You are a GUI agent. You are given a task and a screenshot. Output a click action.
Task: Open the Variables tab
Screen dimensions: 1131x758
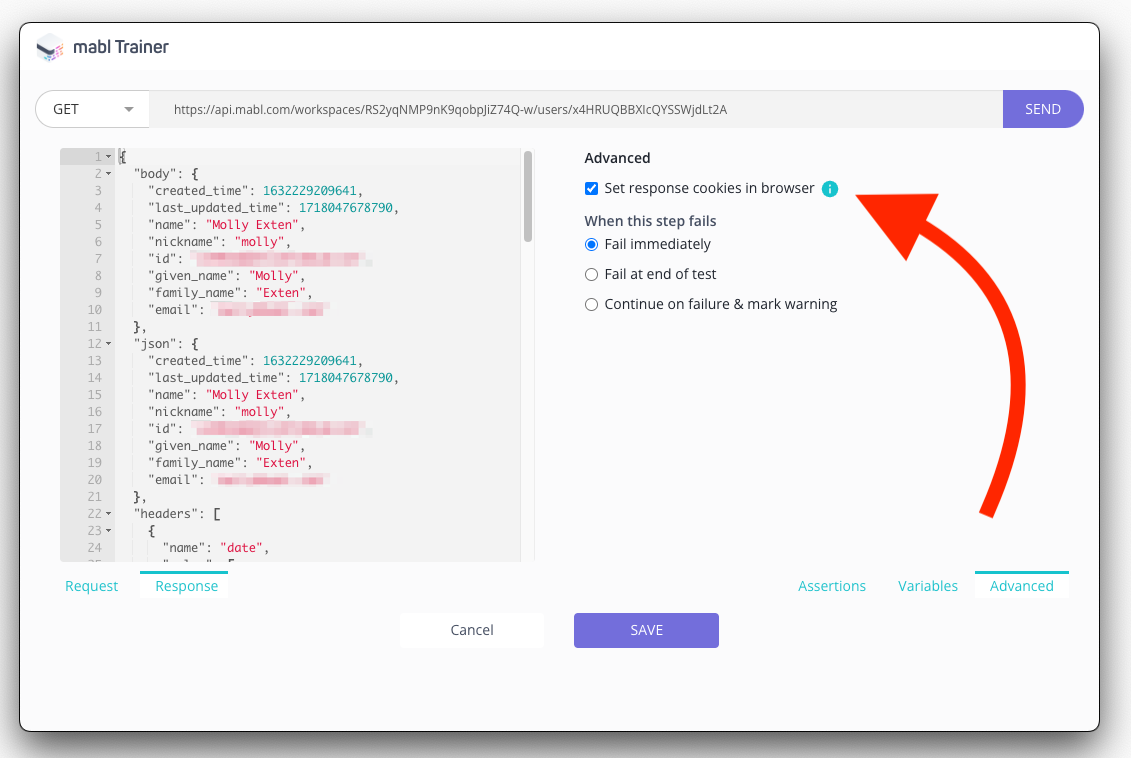(x=928, y=586)
